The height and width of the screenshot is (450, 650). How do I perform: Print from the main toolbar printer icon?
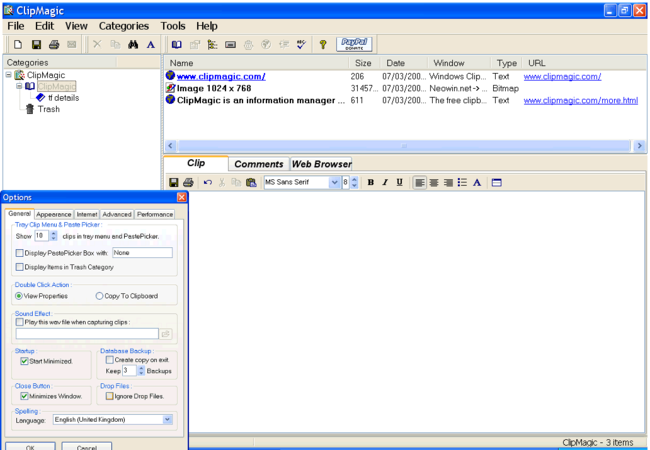(54, 44)
